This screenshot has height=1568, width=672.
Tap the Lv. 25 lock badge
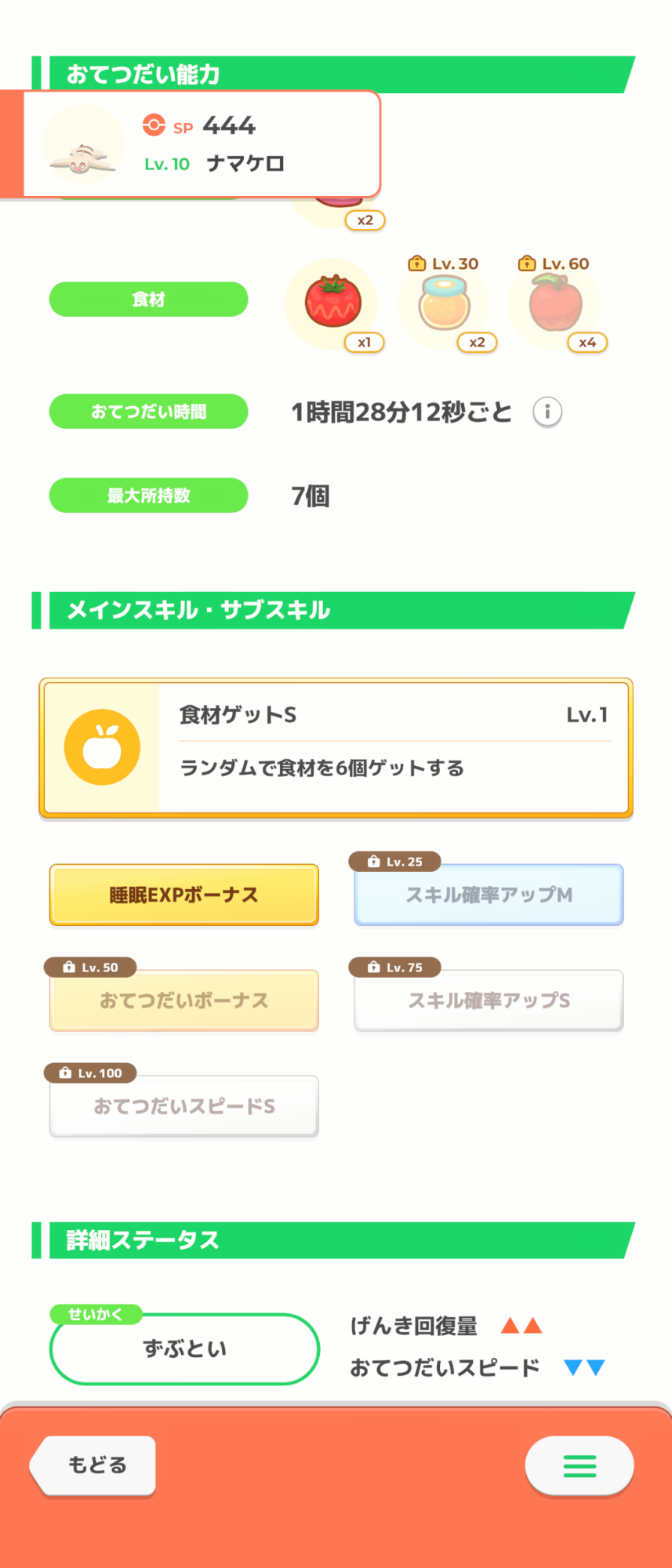[x=395, y=862]
